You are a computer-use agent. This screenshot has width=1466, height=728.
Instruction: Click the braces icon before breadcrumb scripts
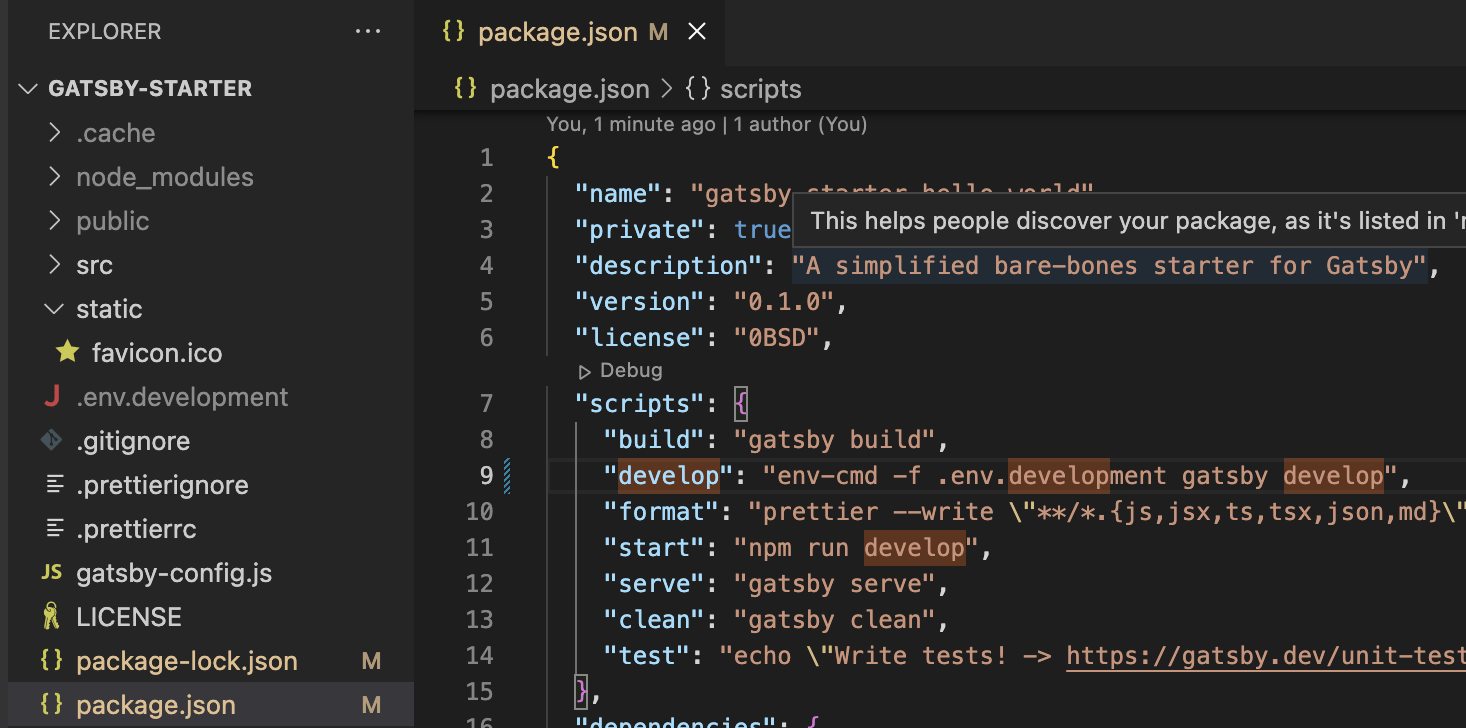tap(698, 88)
